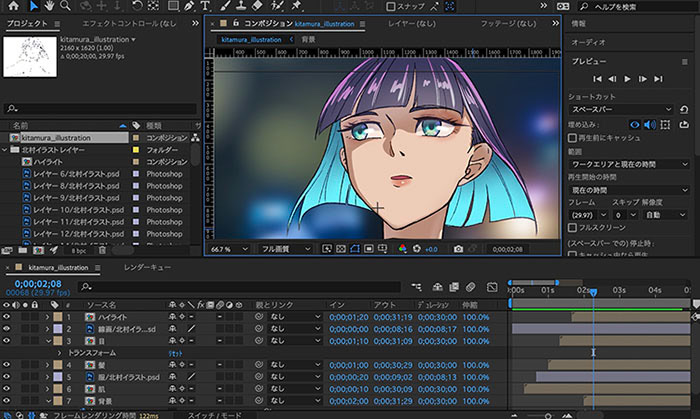Switch to the フッテージ (なし) tab
The height and width of the screenshot is (419, 700).
[x=508, y=23]
